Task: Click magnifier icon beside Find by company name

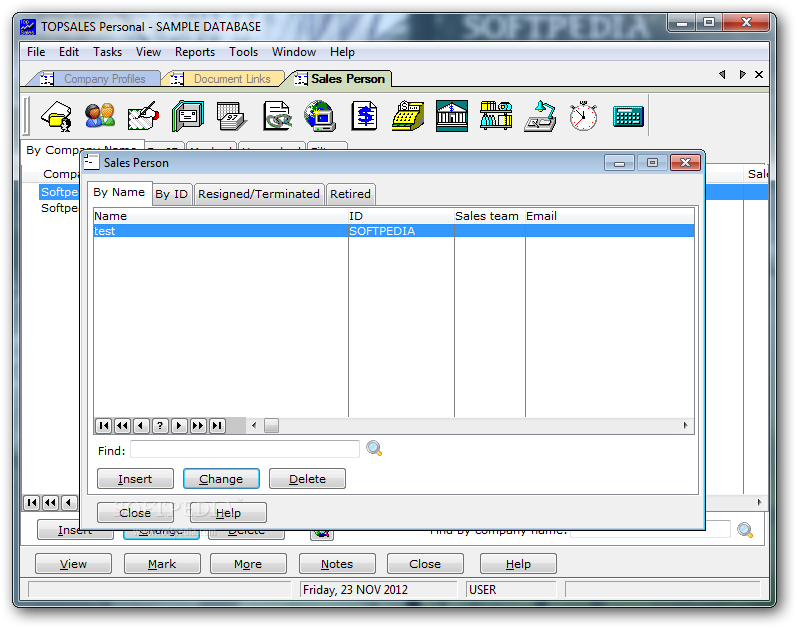Action: (x=745, y=530)
